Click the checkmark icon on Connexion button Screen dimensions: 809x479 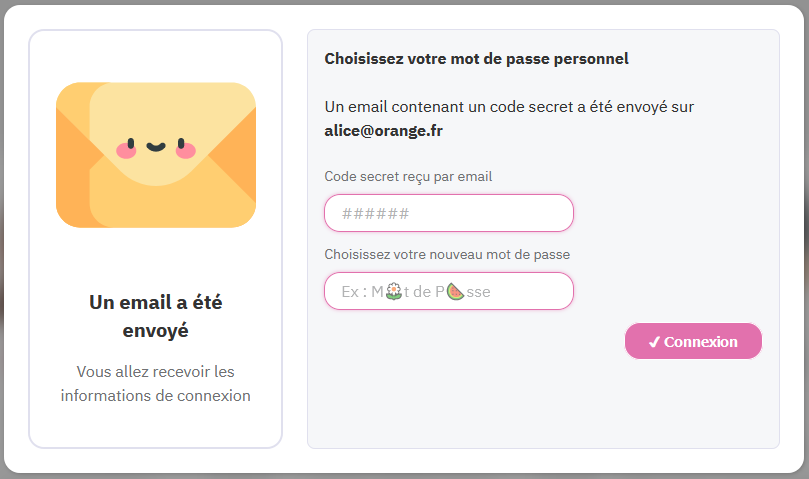point(654,342)
